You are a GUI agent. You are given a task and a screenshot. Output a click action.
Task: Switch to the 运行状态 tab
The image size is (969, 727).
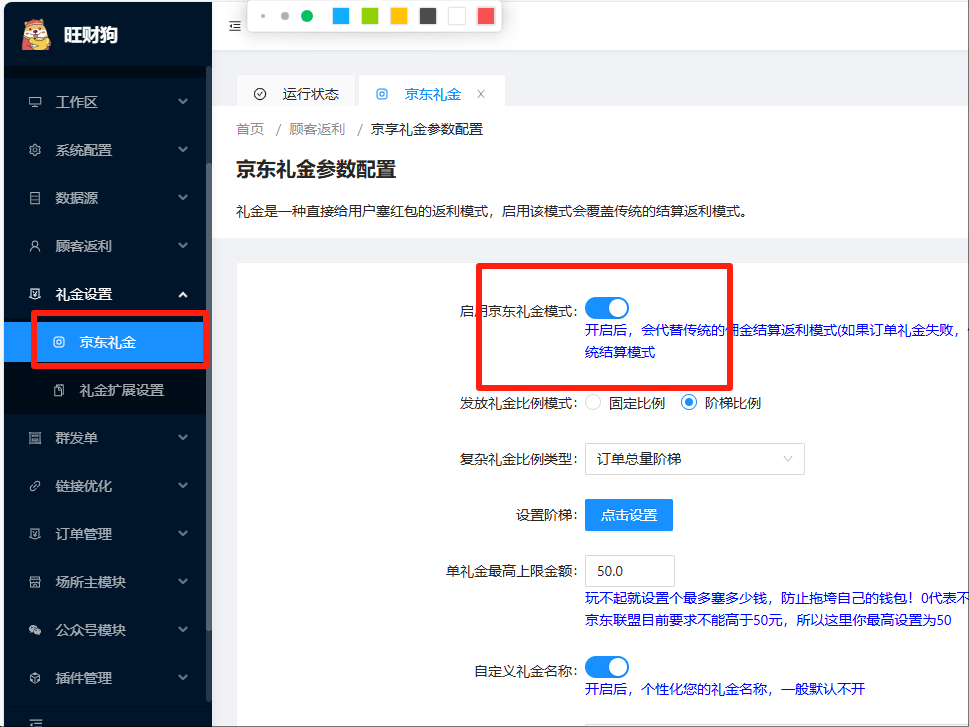298,94
